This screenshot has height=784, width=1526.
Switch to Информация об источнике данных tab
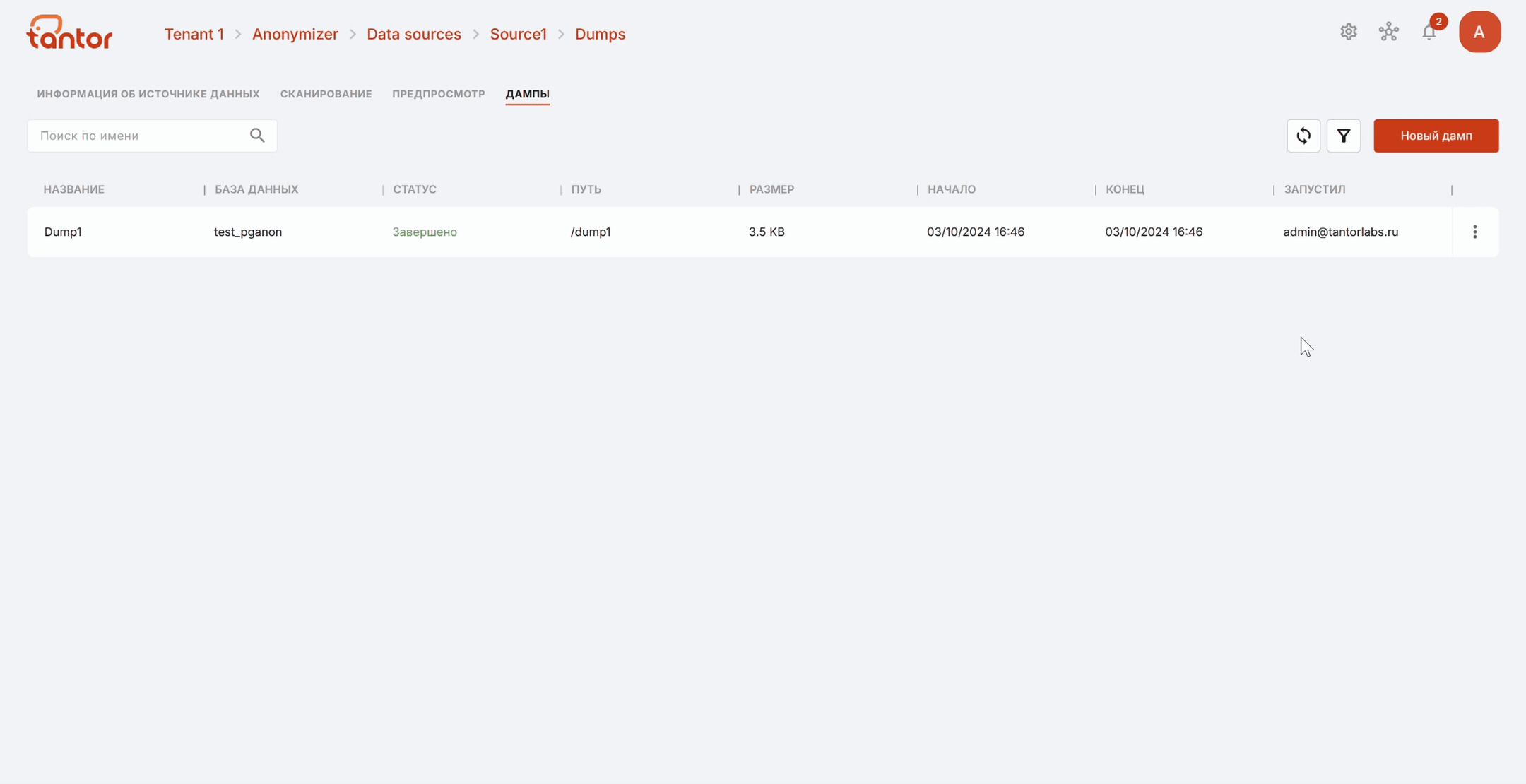click(148, 94)
